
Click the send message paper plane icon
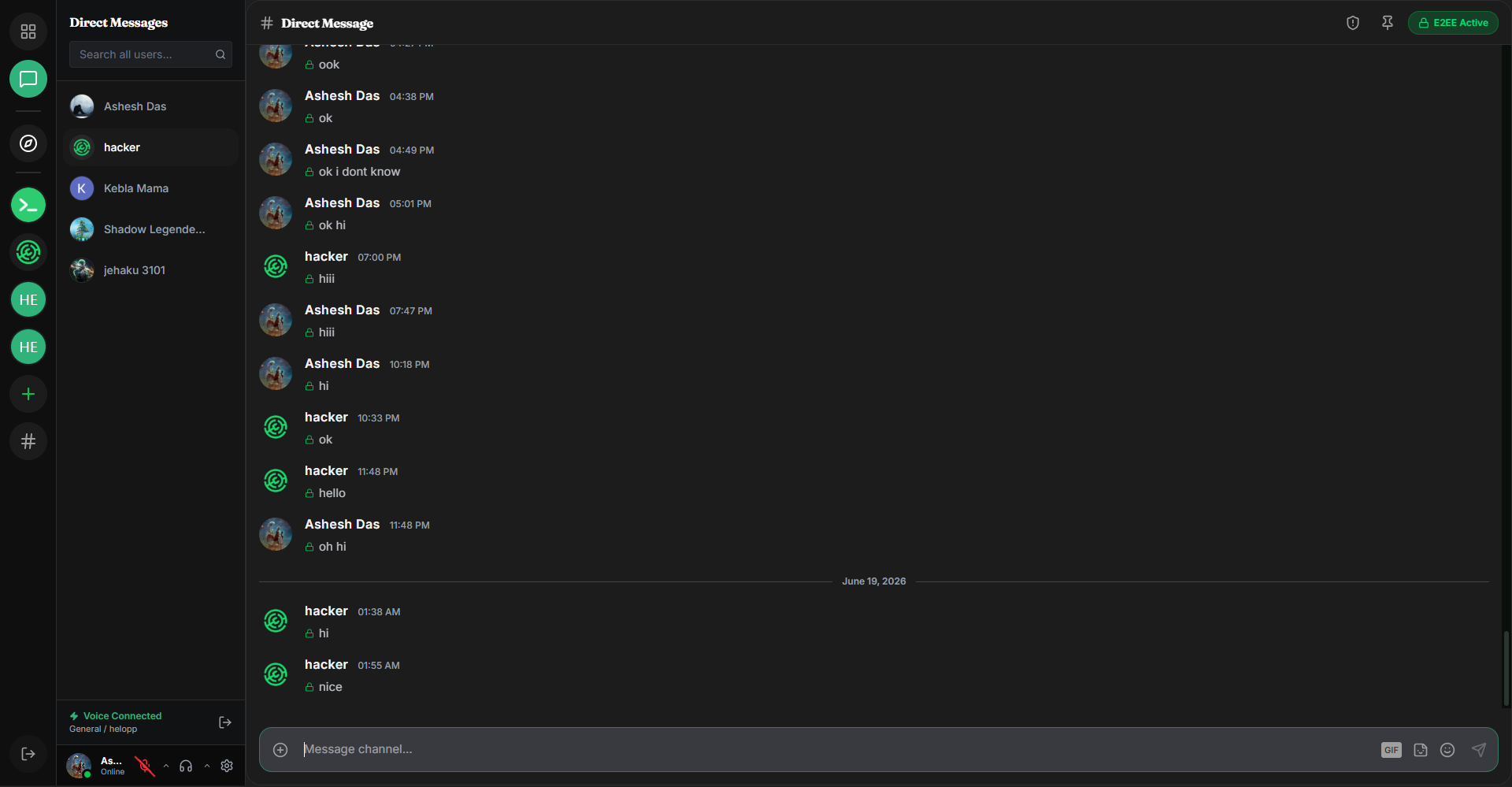click(1479, 750)
